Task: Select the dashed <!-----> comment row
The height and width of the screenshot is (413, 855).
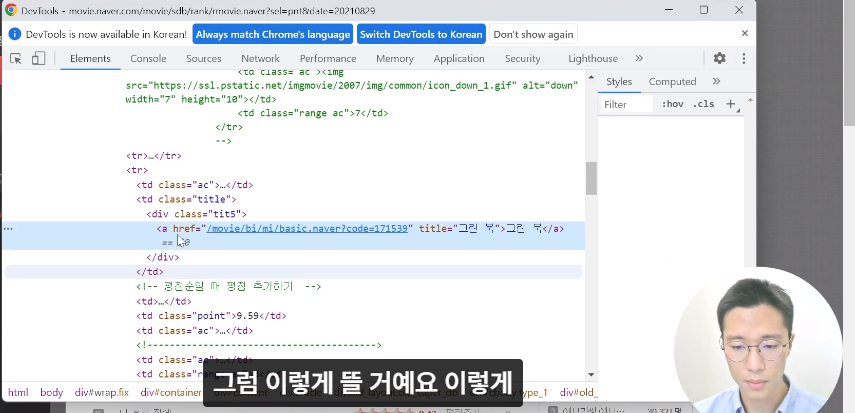Action: click(x=259, y=345)
